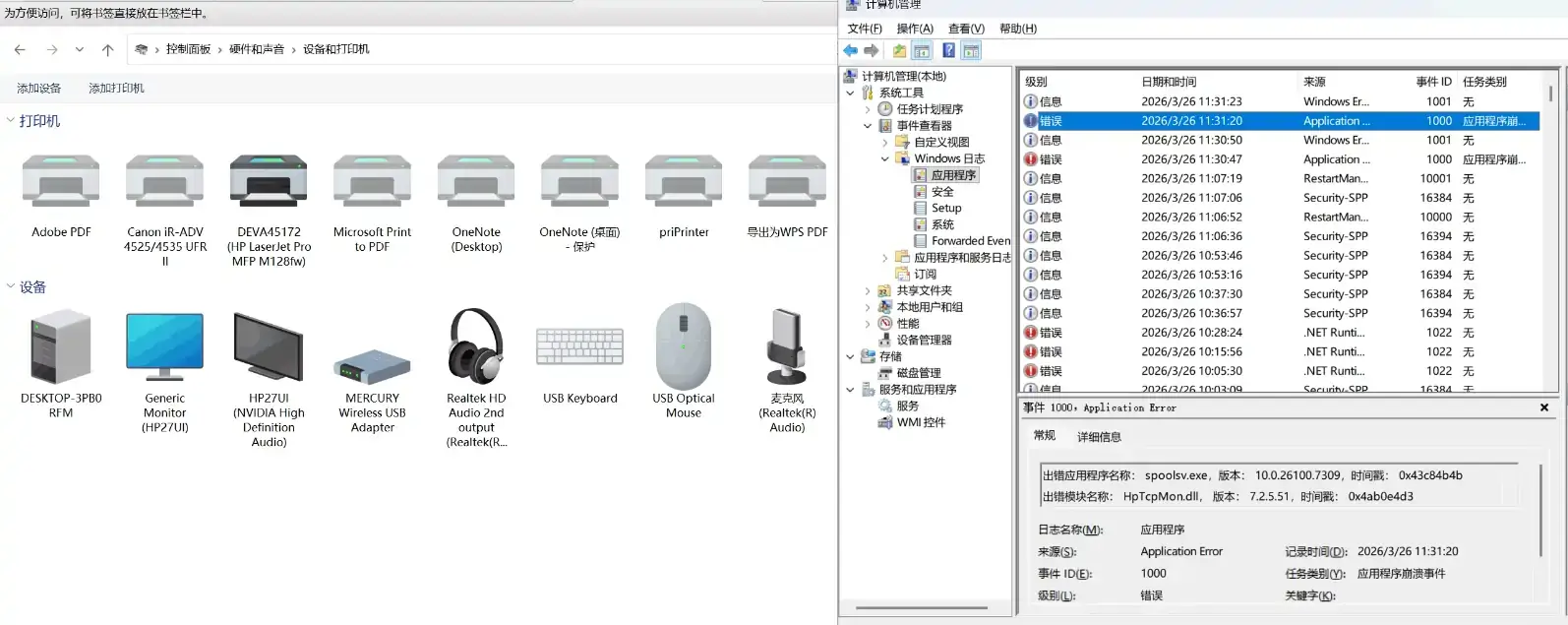Image resolution: width=1568 pixels, height=625 pixels.
Task: Select the WMI 控件 tree item
Action: tap(921, 422)
